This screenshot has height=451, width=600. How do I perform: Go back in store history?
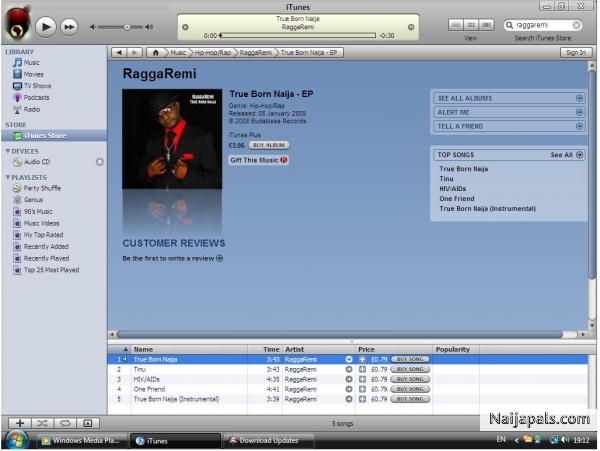click(119, 53)
